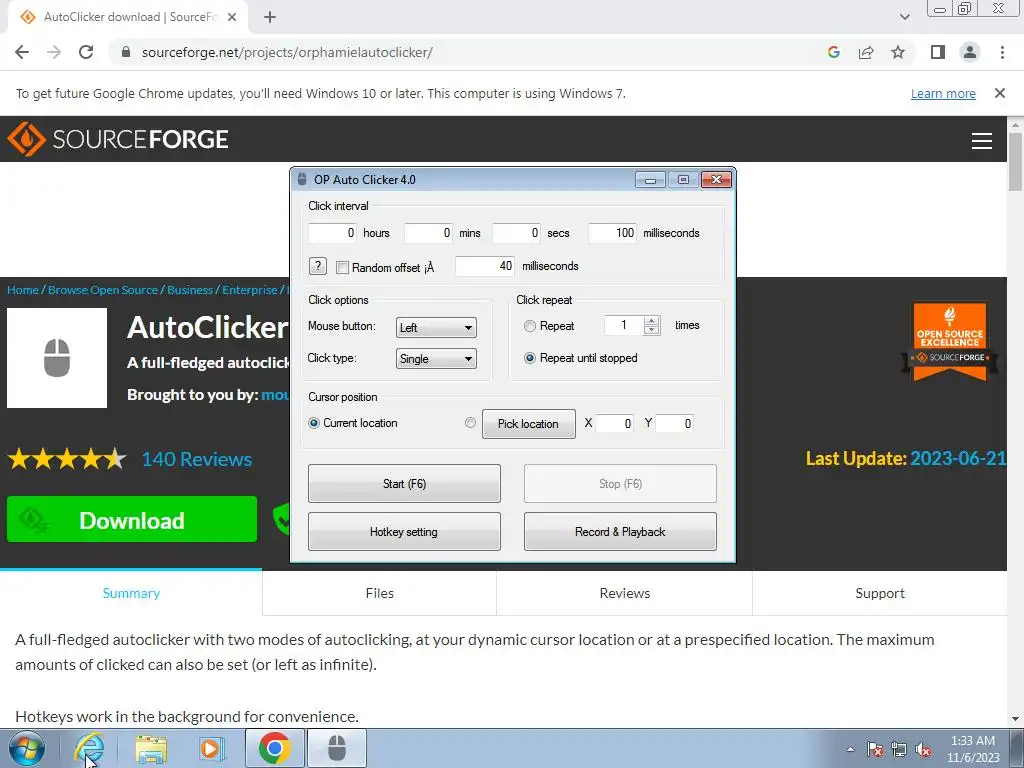This screenshot has height=768, width=1024.
Task: Click the Home breadcrumb link
Action: tap(23, 290)
